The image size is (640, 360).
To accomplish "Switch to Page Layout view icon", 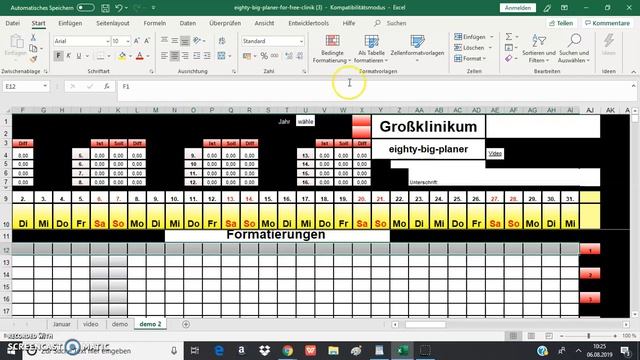I will coord(531,336).
